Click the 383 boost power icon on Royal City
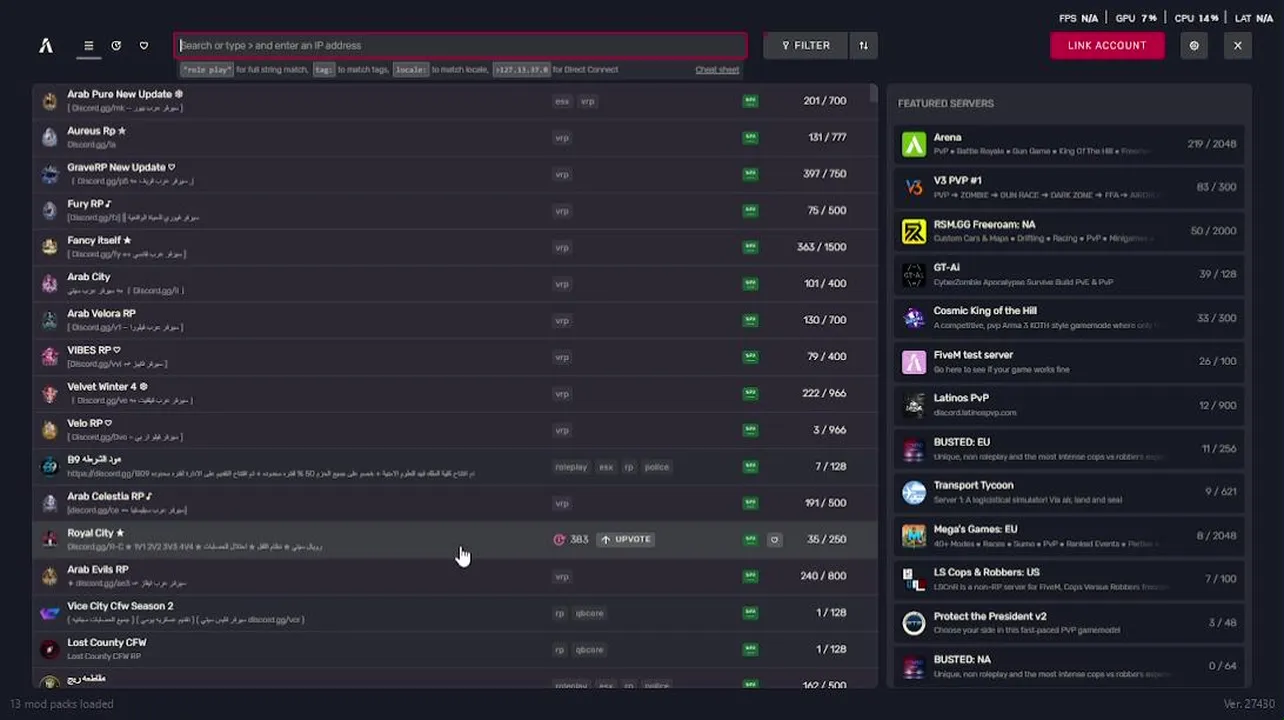 tap(559, 539)
